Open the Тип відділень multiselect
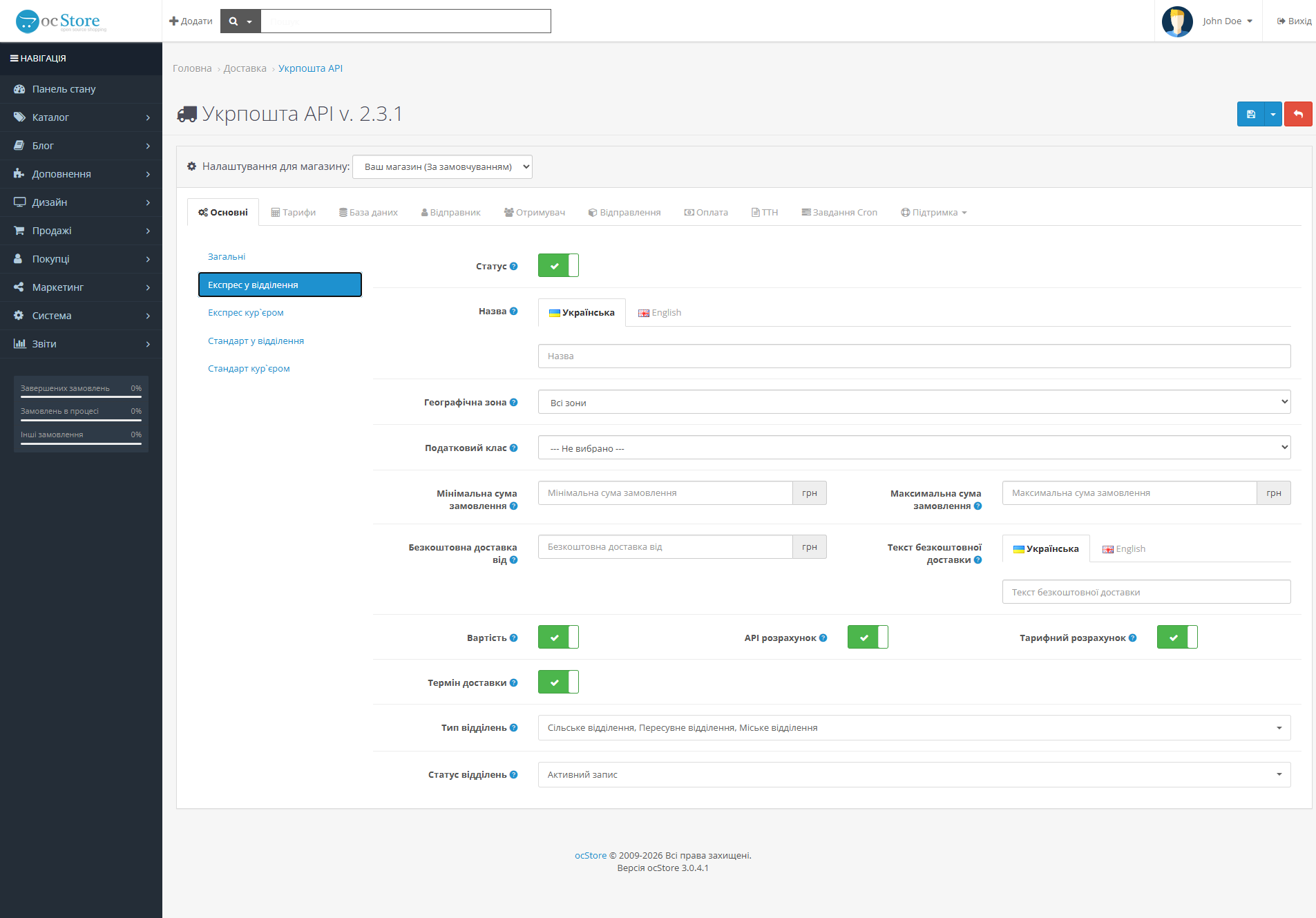Screen dimensions: 1316x918 point(914,727)
